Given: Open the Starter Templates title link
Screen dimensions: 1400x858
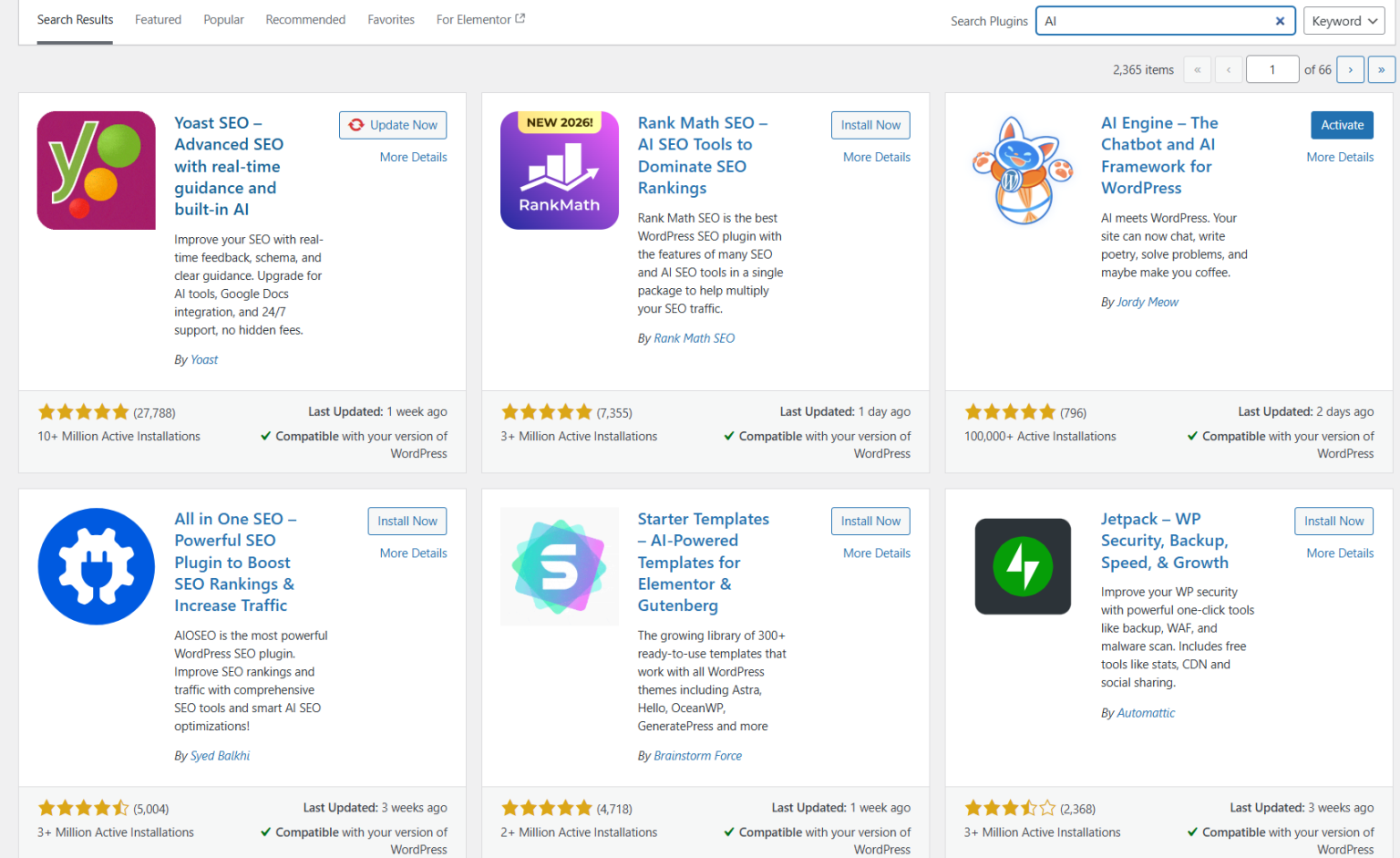Looking at the screenshot, I should coord(704,562).
